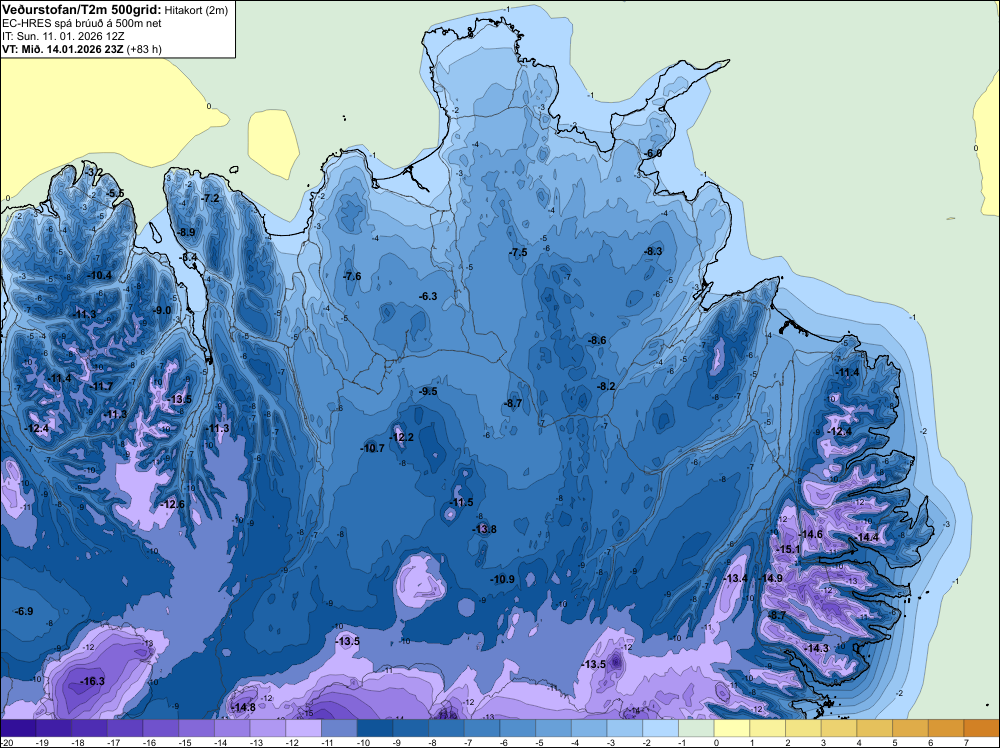Click the -8.3 temperature label
The height and width of the screenshot is (748, 1000).
pos(653,251)
